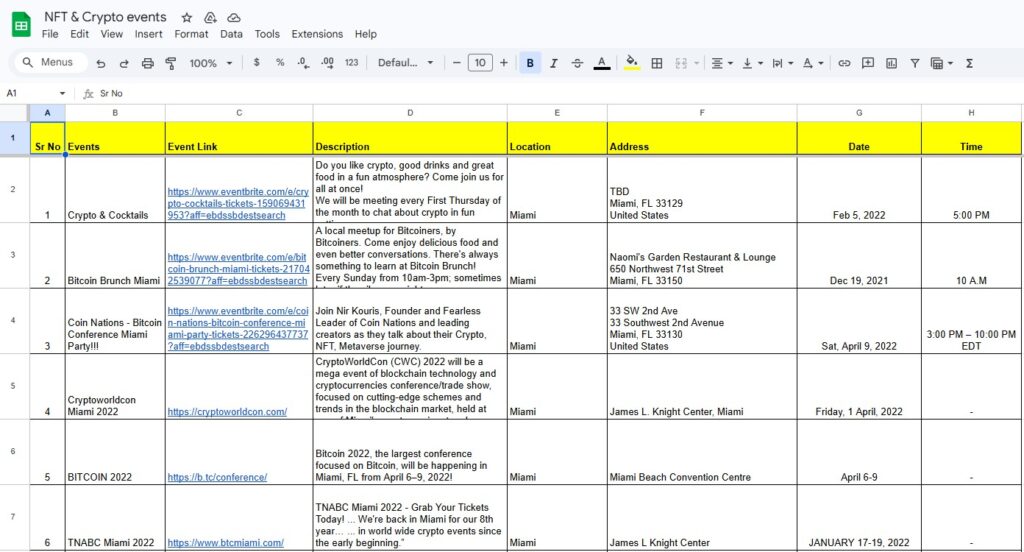Select row 5 header
The width and height of the screenshot is (1024, 552).
13,386
